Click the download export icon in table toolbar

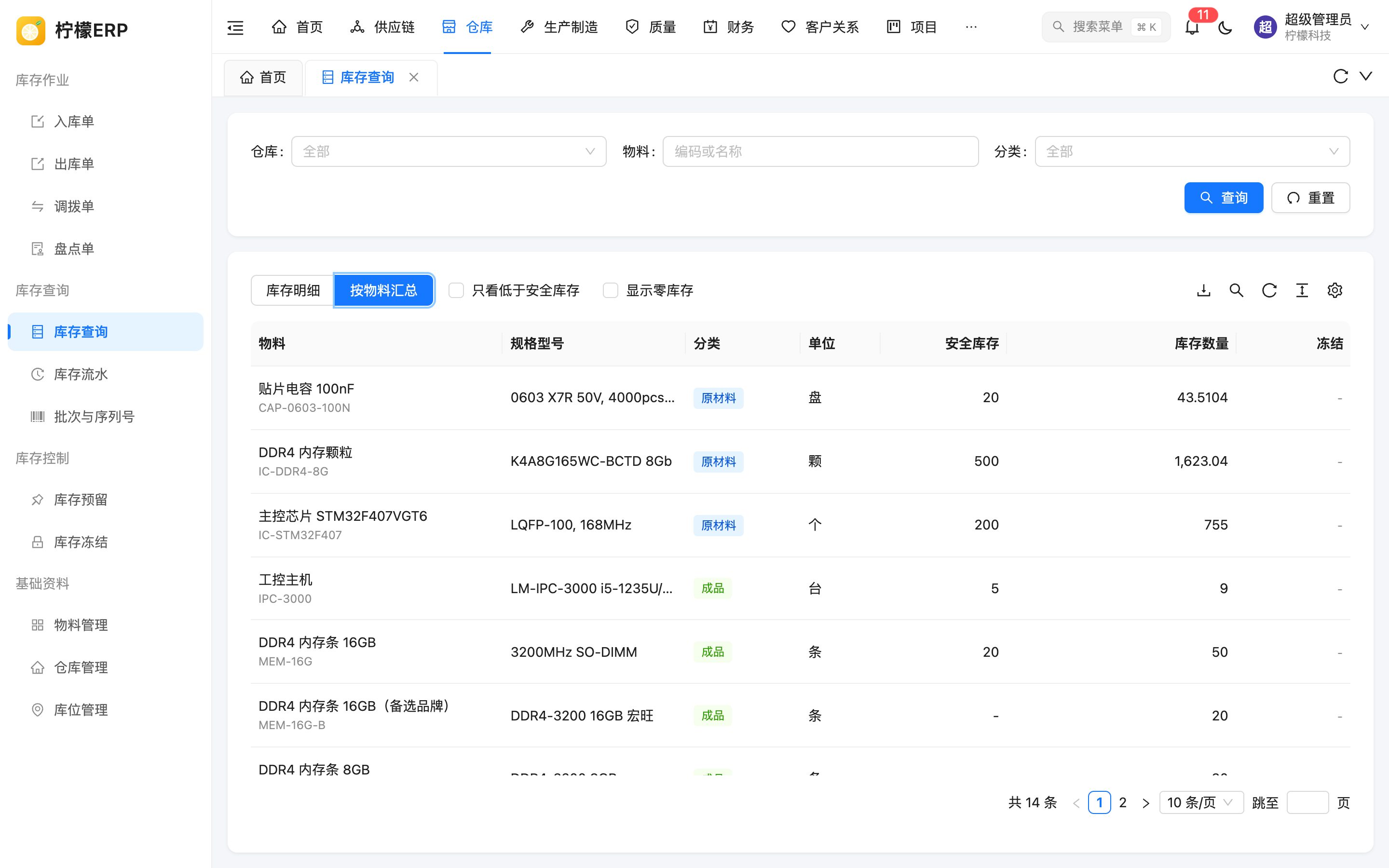click(x=1204, y=290)
